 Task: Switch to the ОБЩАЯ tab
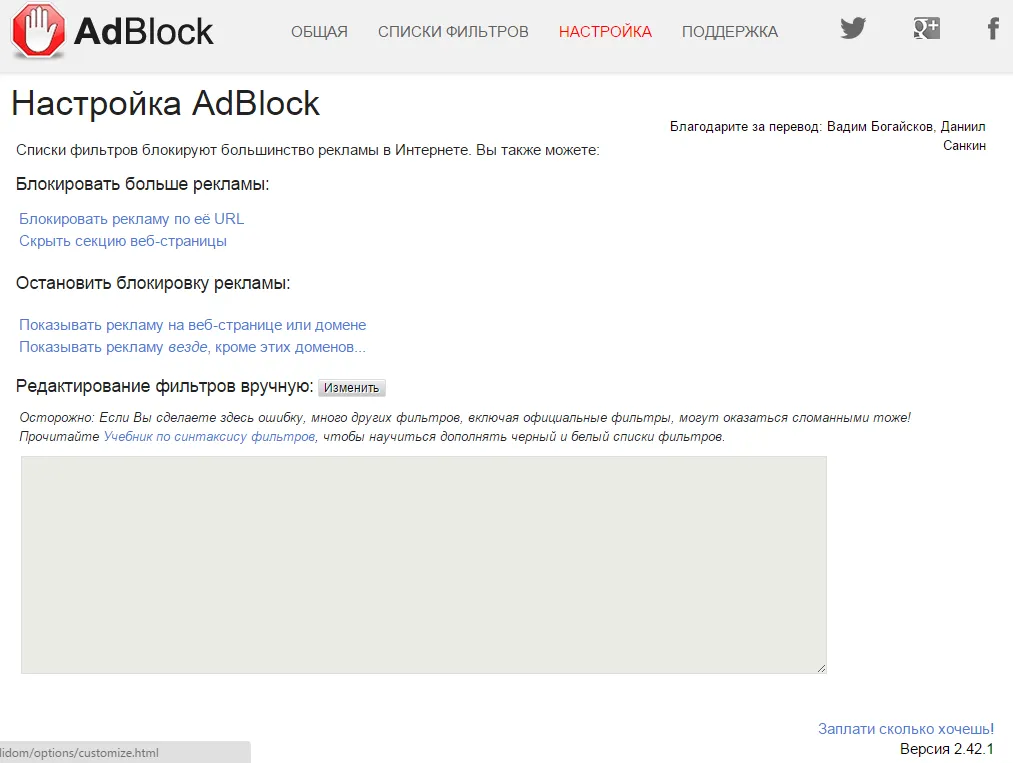[319, 32]
